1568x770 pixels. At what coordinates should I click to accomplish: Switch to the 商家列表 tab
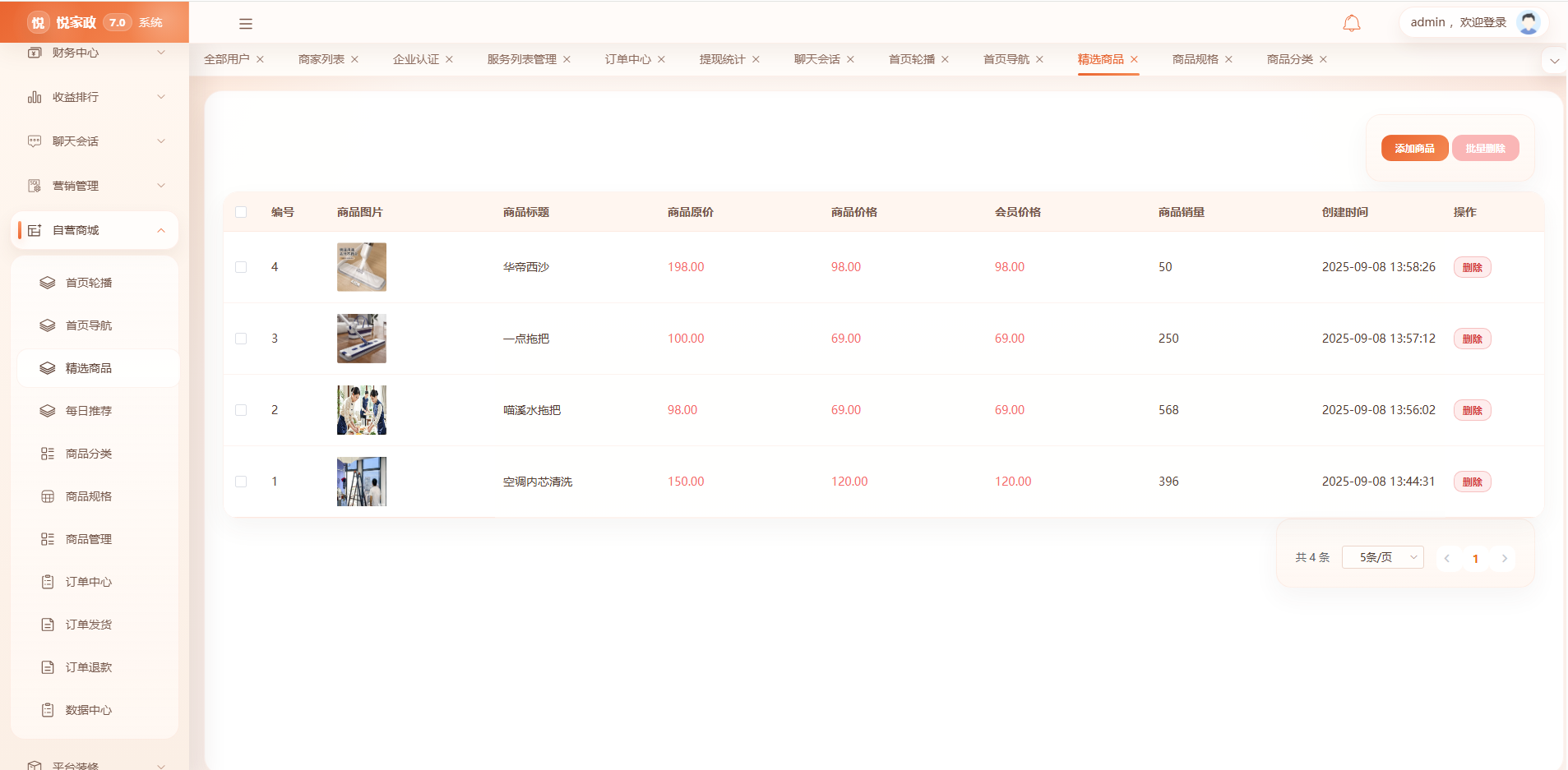tap(321, 59)
